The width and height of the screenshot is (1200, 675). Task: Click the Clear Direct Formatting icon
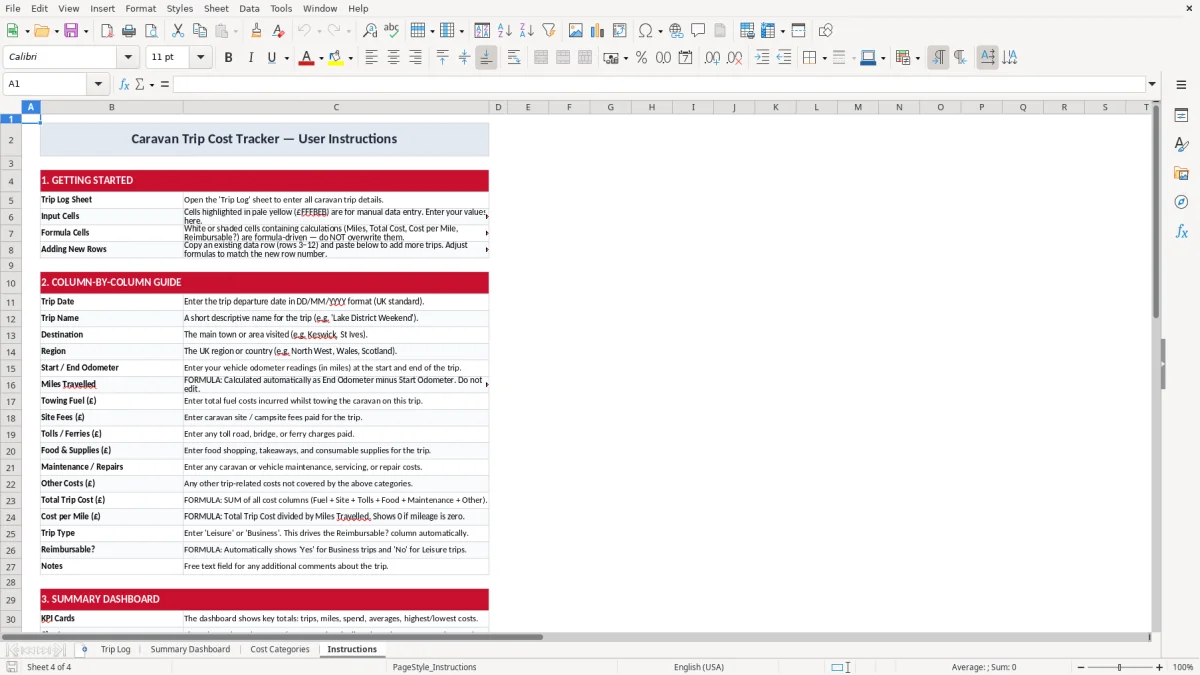(278, 31)
